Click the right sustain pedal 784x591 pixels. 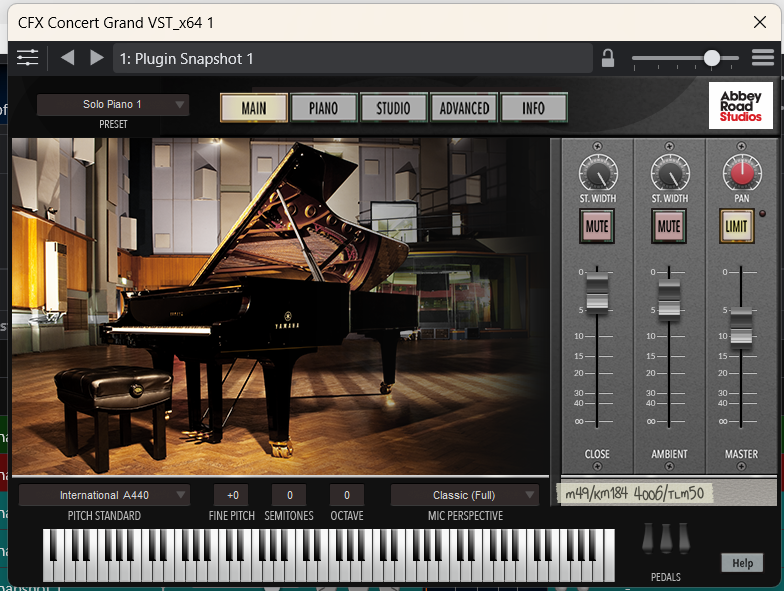click(x=684, y=538)
